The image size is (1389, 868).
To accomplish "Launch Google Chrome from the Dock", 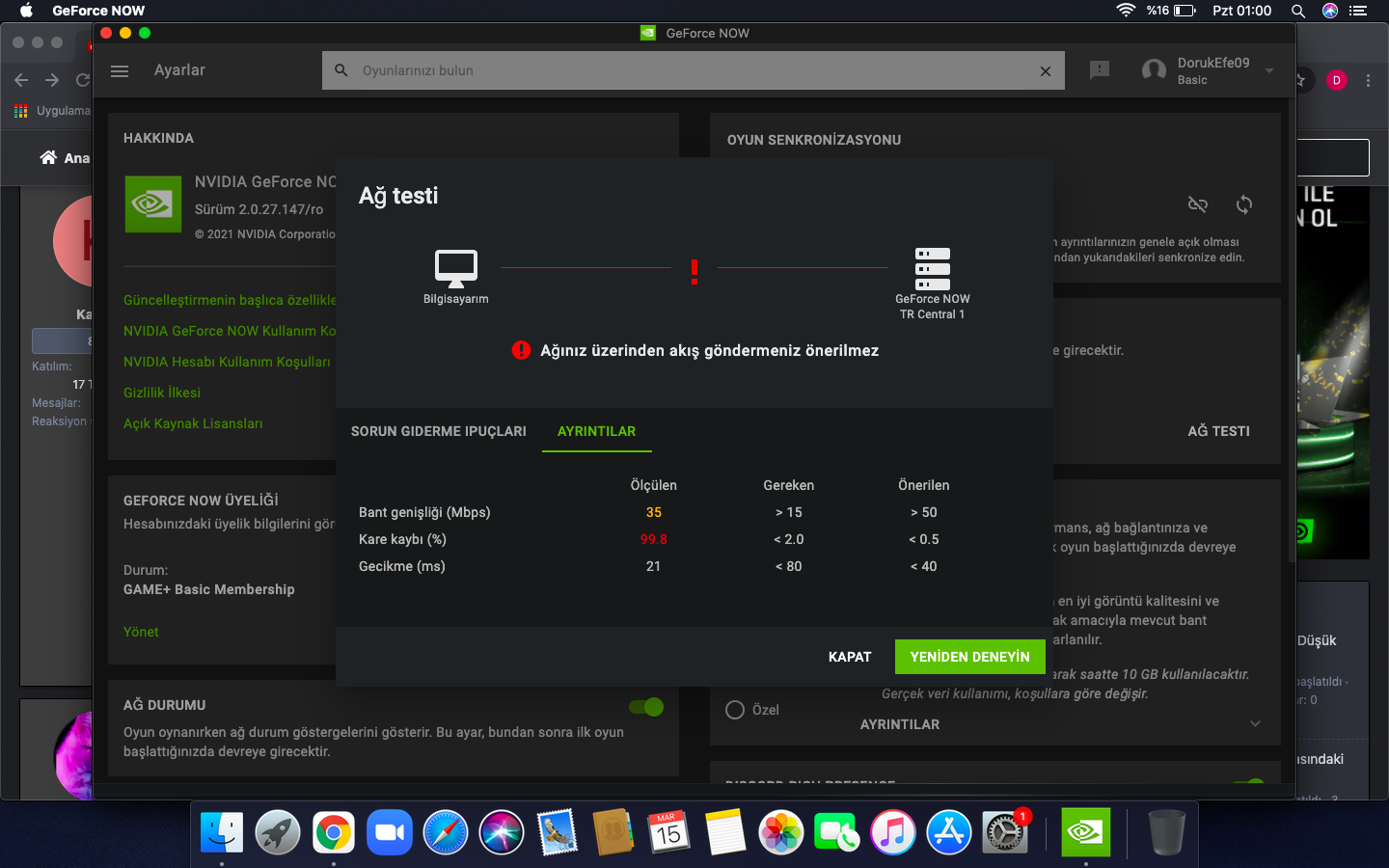I will (334, 831).
